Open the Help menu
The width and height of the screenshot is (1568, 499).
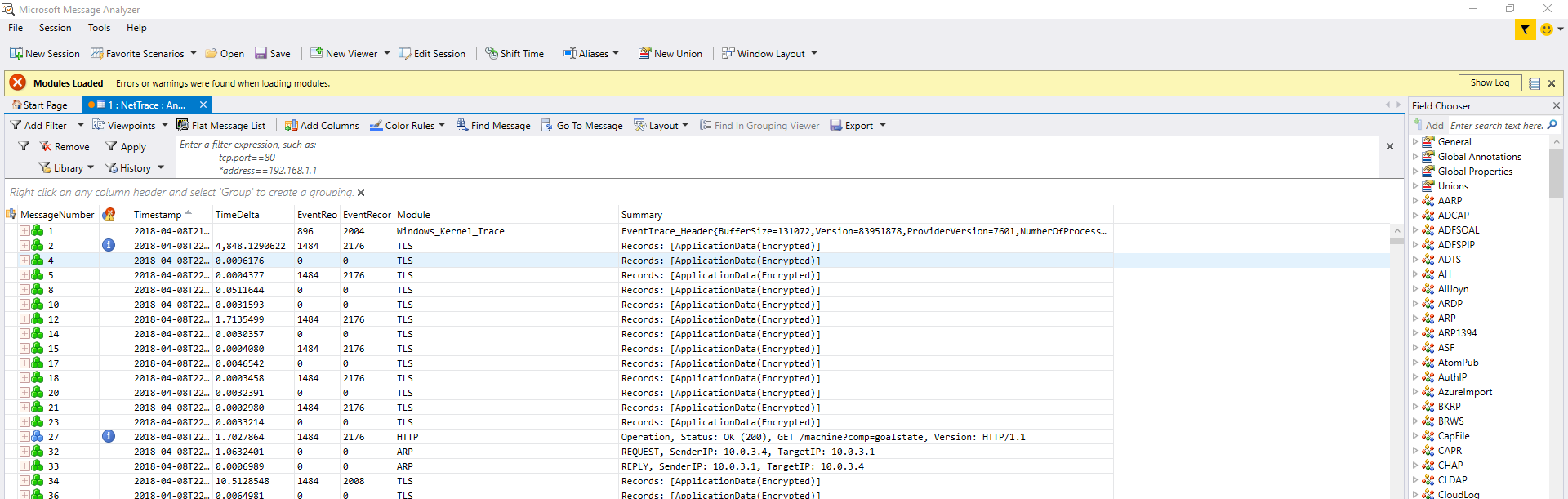[x=136, y=28]
